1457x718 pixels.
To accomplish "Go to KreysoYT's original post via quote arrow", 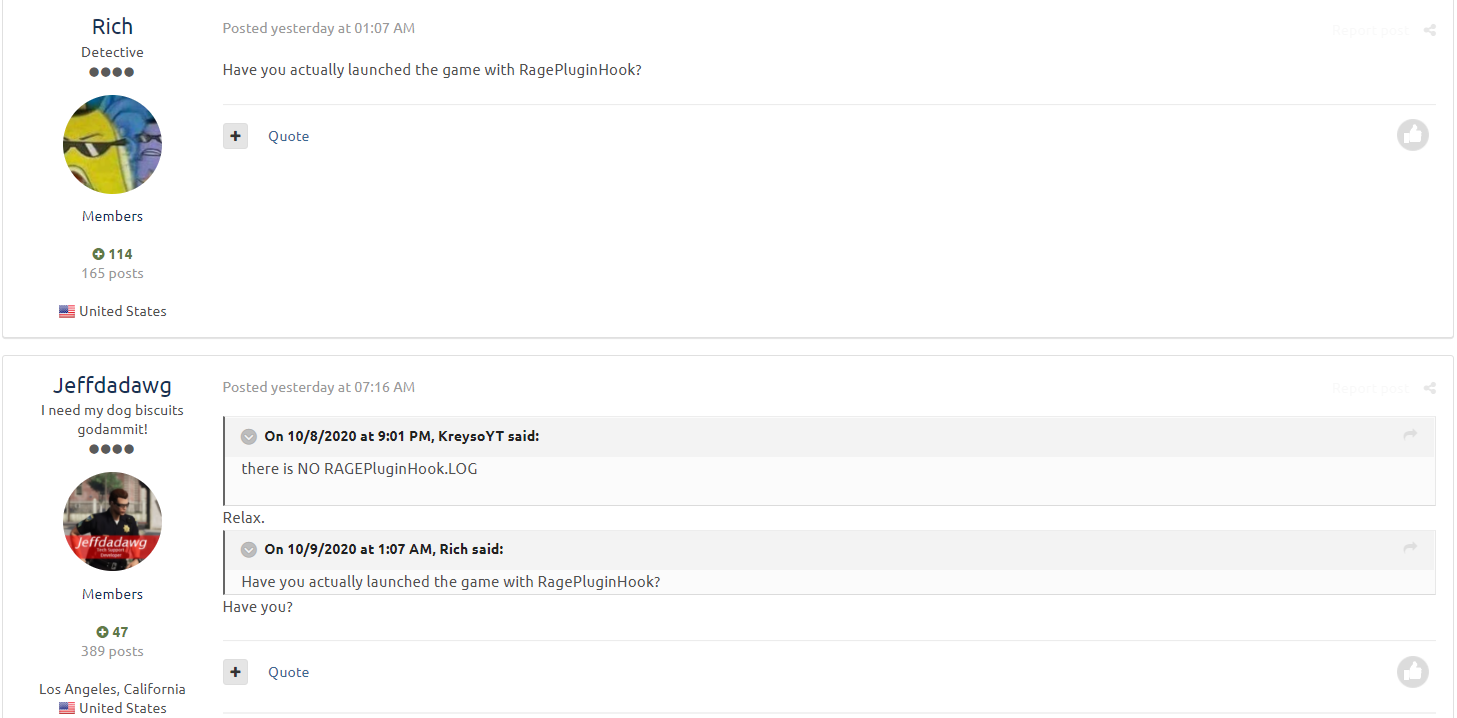I will [1410, 435].
